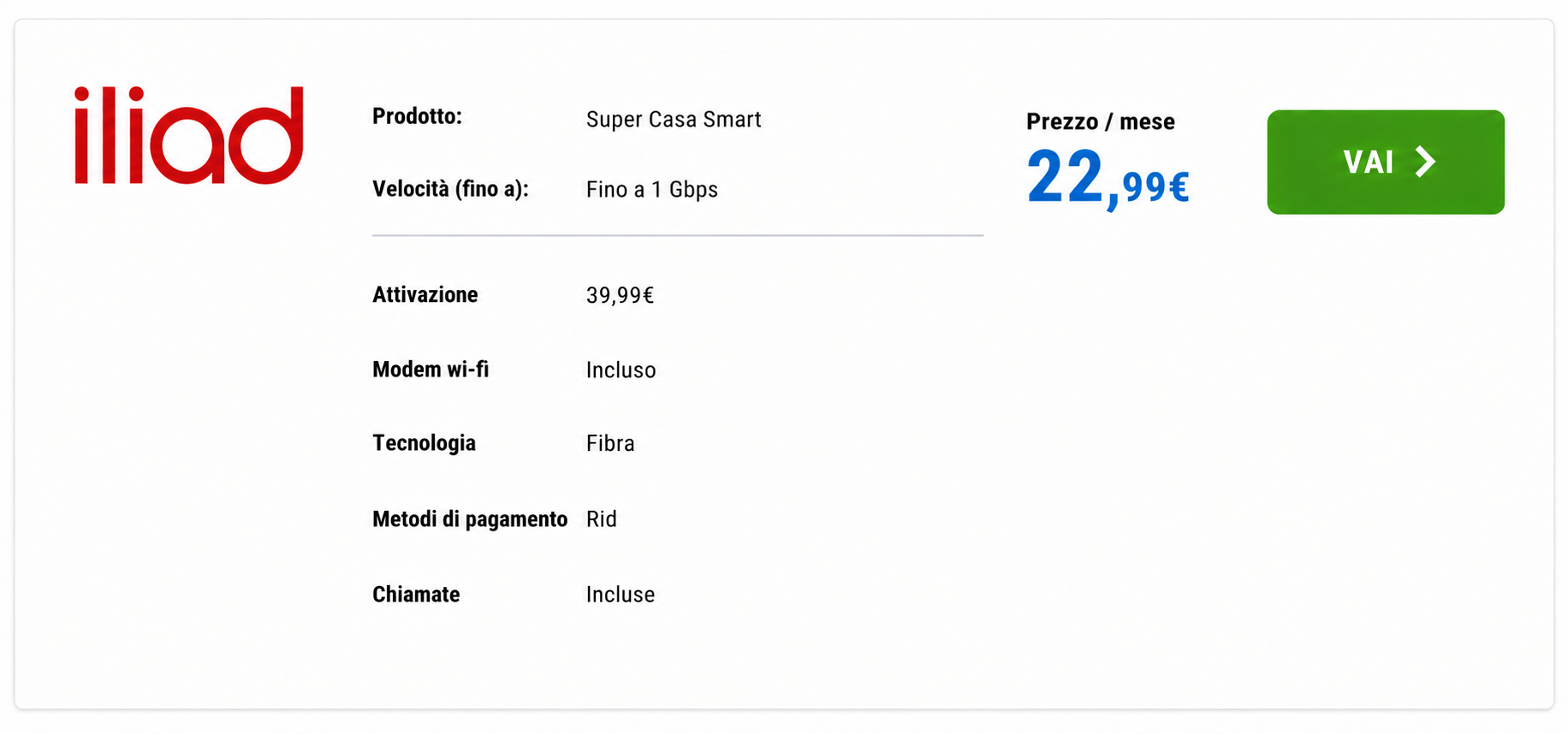The image size is (1568, 734).
Task: Select the 39,99€ activation cost
Action: point(620,296)
